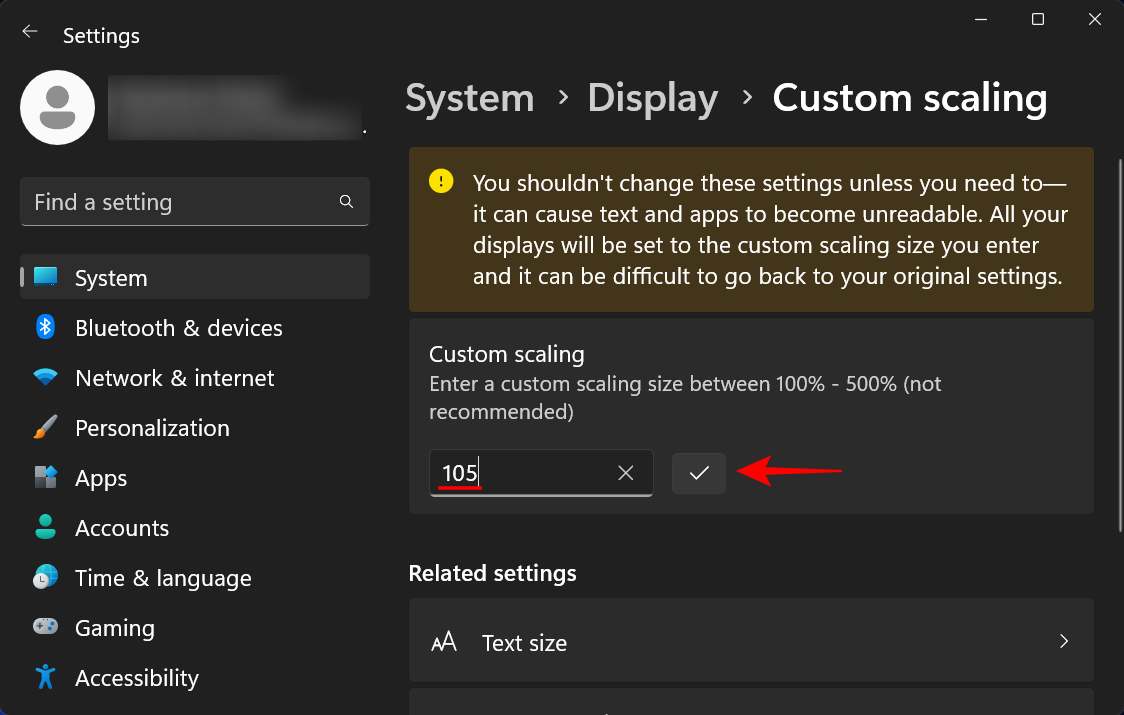Screen dimensions: 1124x715
Task: Go to Display via the breadcrumb
Action: tap(652, 97)
